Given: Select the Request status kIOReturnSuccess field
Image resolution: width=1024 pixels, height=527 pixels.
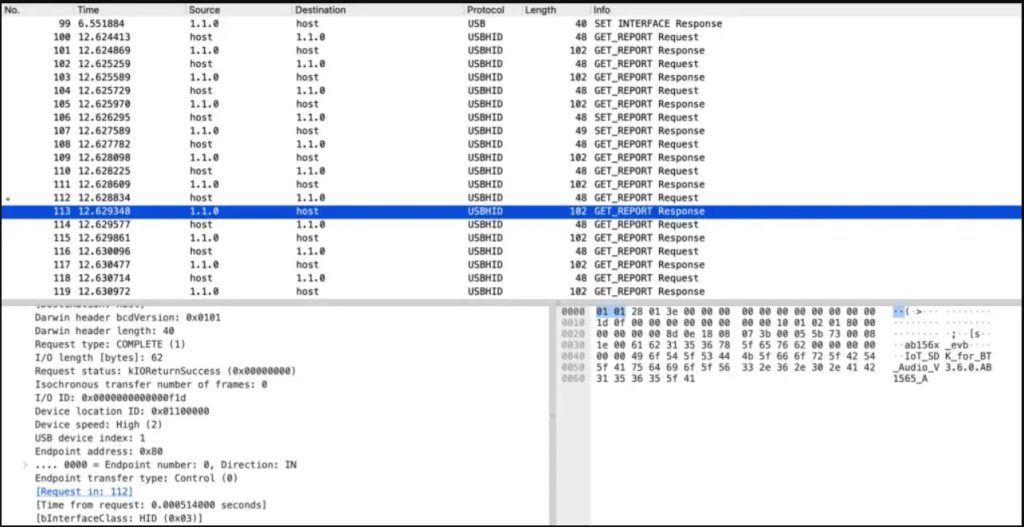Looking at the screenshot, I should coord(165,372).
